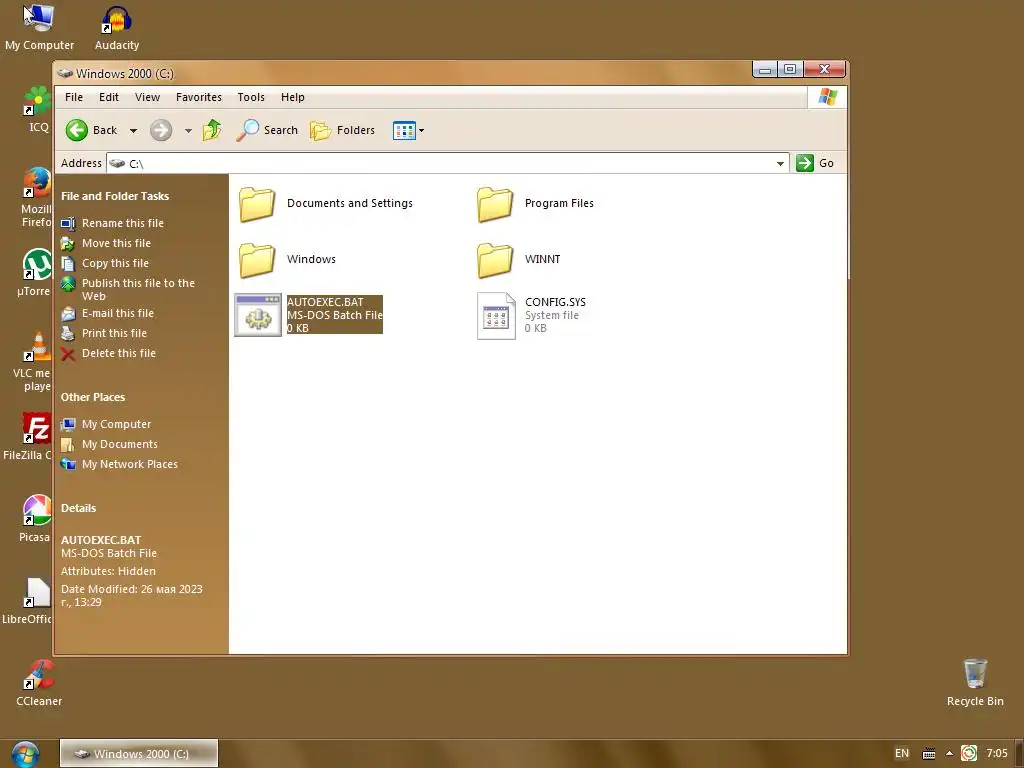
Task: Open My Computer desktop icon
Action: [39, 27]
